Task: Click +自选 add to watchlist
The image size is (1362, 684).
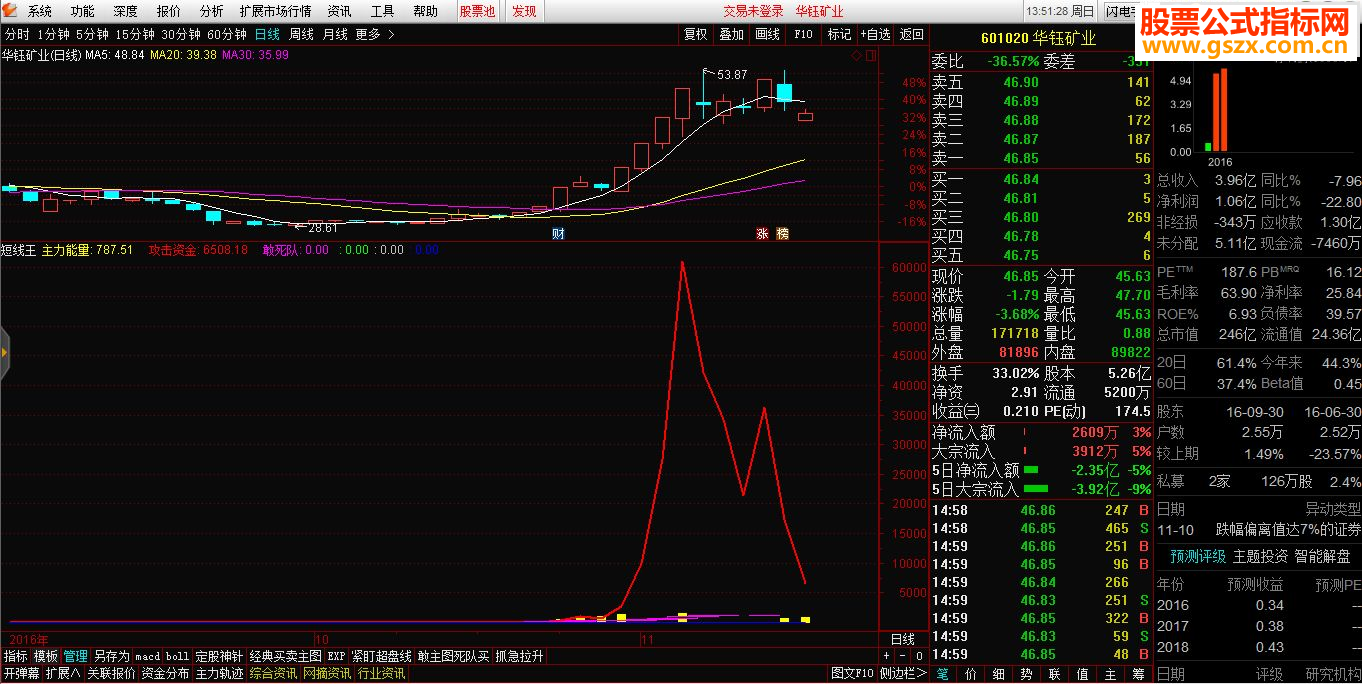Action: [x=875, y=34]
